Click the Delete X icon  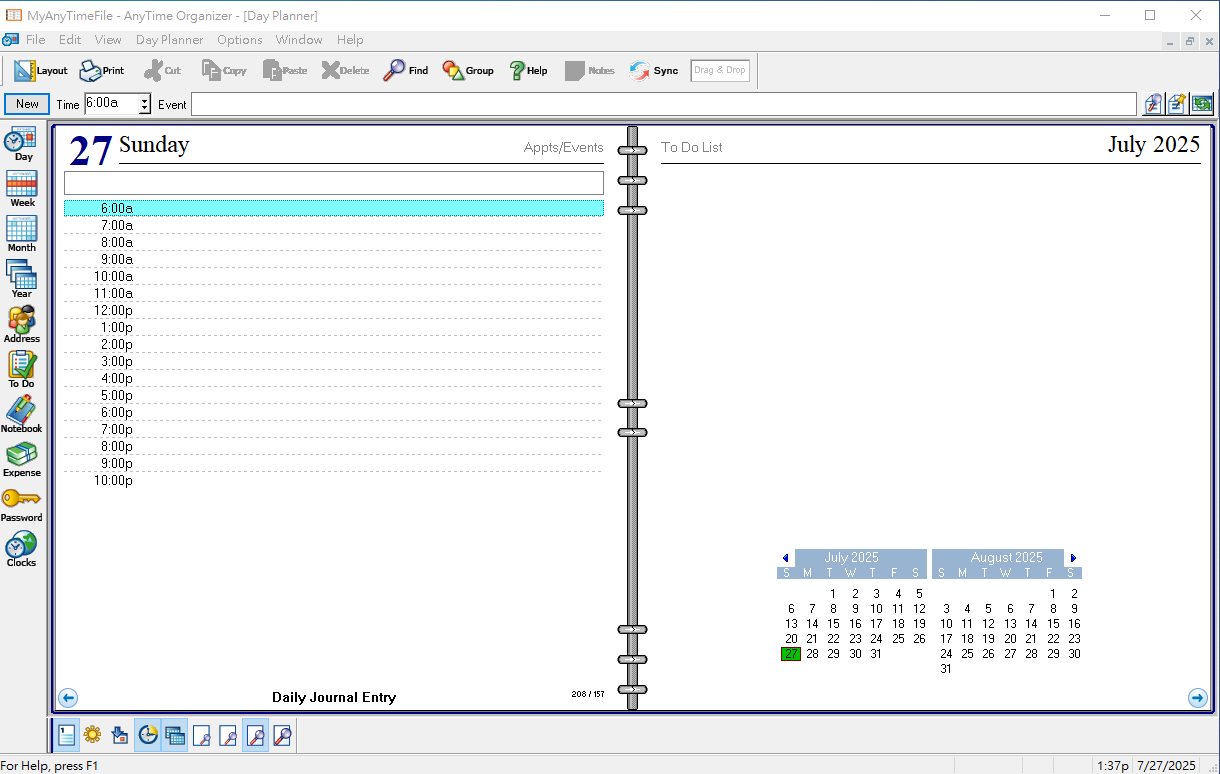click(x=345, y=71)
